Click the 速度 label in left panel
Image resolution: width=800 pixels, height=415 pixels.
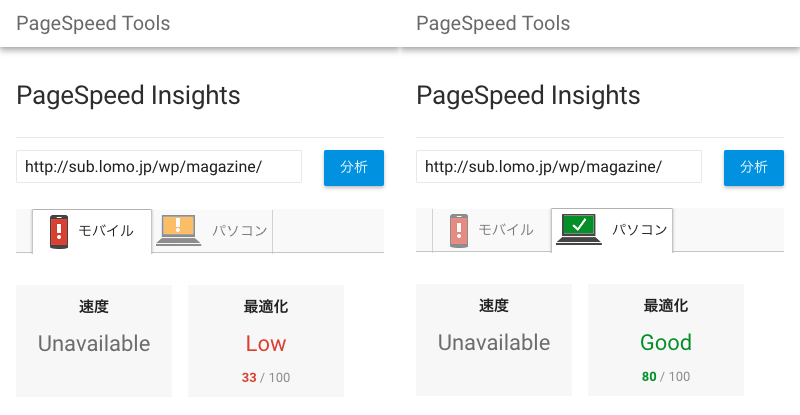pyautogui.click(x=94, y=306)
